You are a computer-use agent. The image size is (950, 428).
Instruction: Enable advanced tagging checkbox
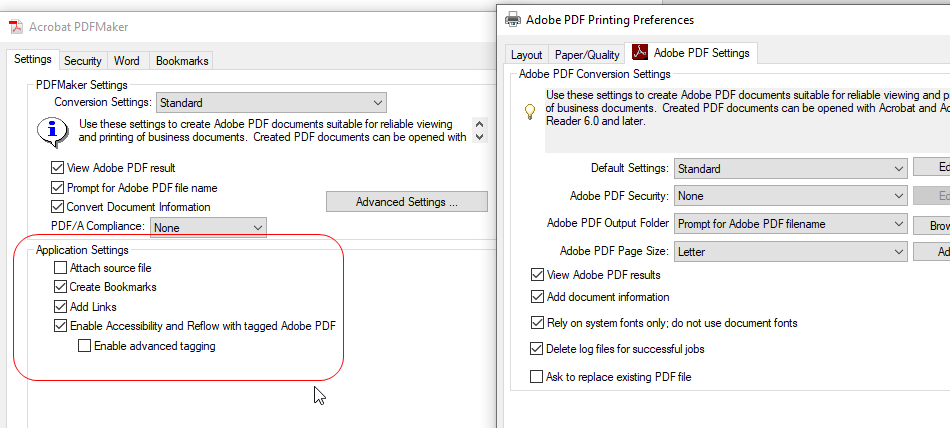point(84,346)
